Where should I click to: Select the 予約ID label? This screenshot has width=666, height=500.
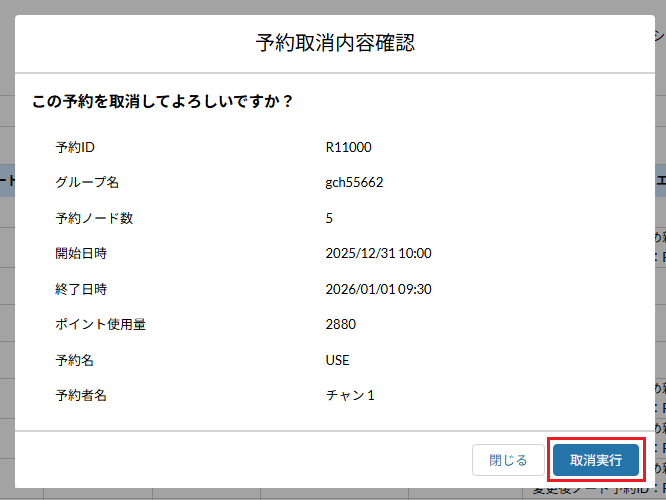[75, 147]
